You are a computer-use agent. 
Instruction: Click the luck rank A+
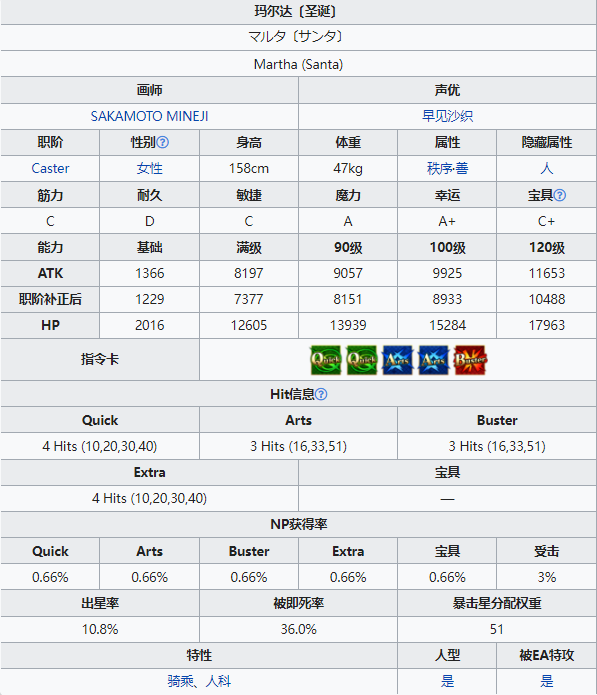(447, 221)
